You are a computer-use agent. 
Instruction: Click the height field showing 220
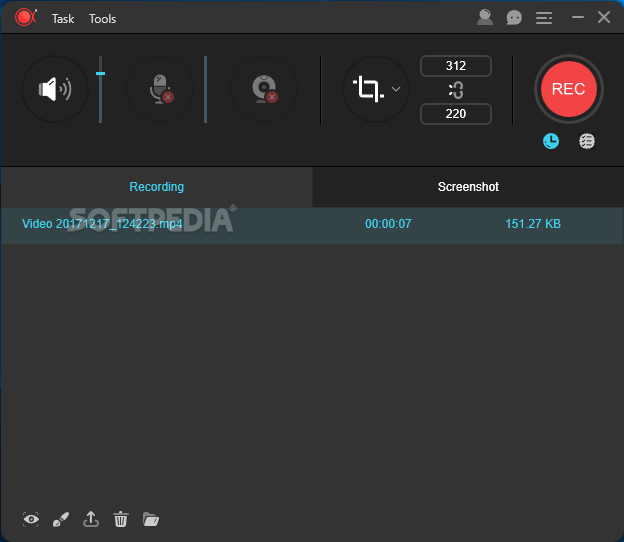[456, 114]
